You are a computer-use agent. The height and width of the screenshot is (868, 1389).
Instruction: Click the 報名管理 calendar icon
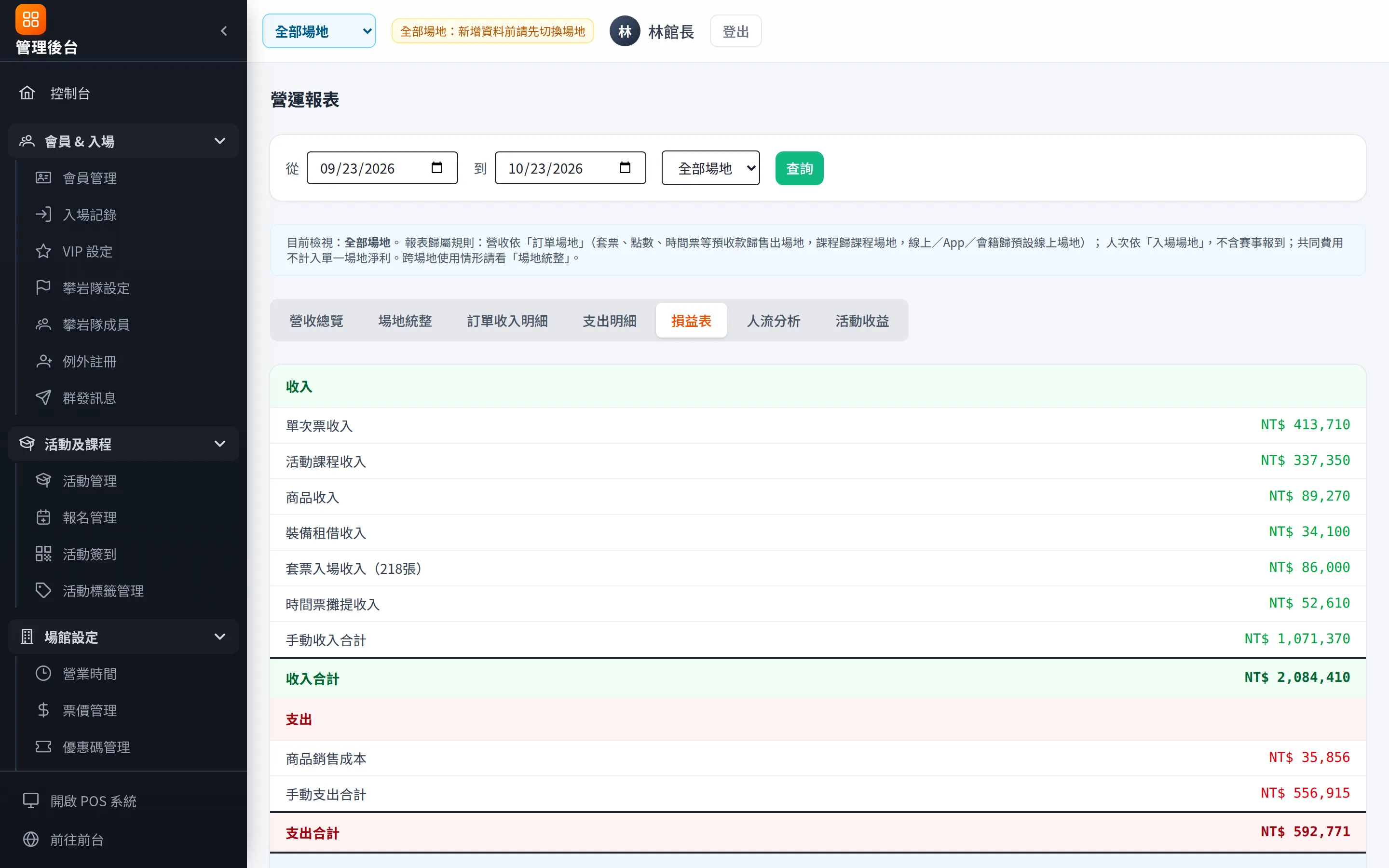tap(43, 517)
